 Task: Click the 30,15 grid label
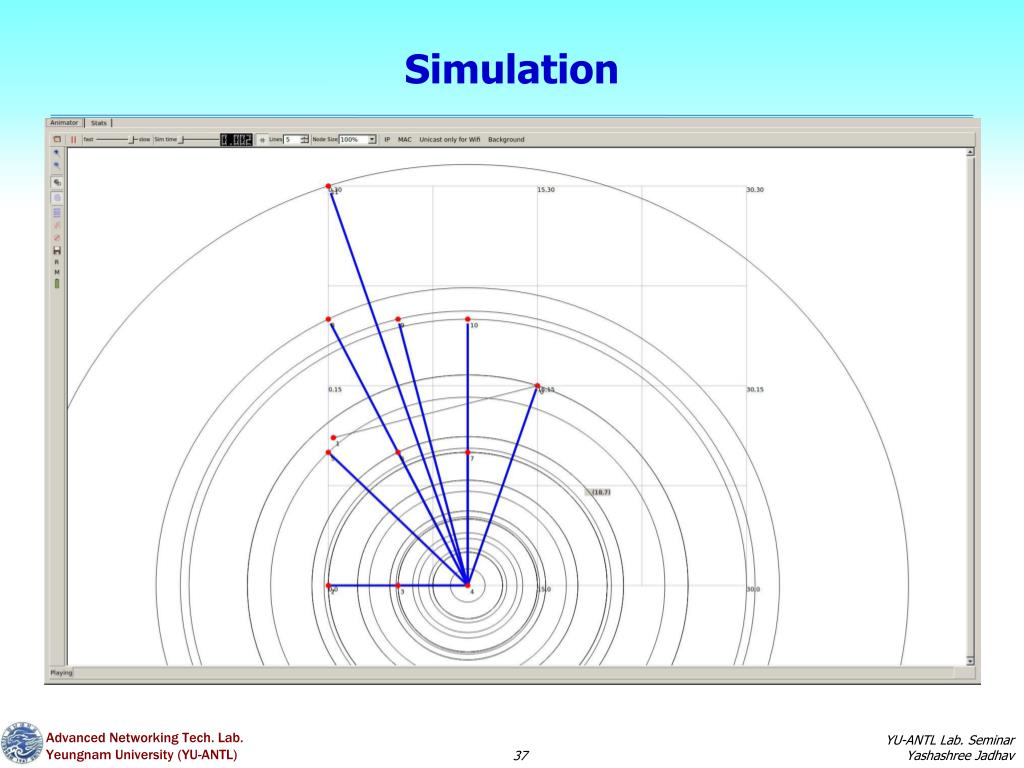click(x=755, y=389)
